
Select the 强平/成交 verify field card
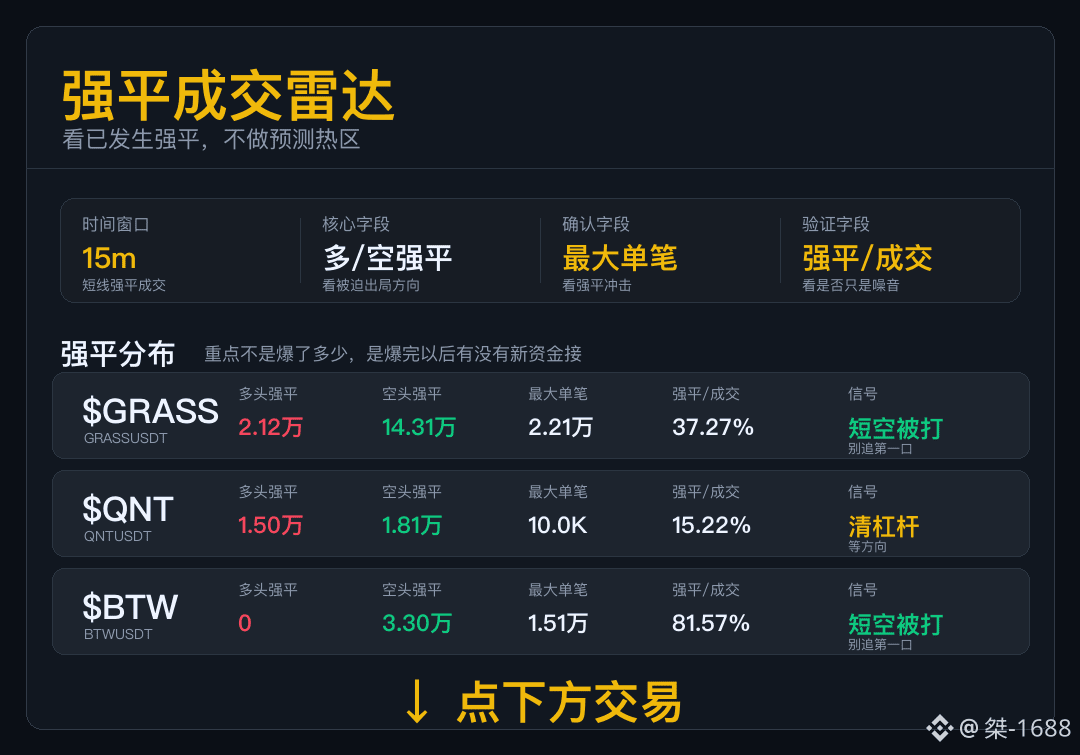click(x=900, y=251)
